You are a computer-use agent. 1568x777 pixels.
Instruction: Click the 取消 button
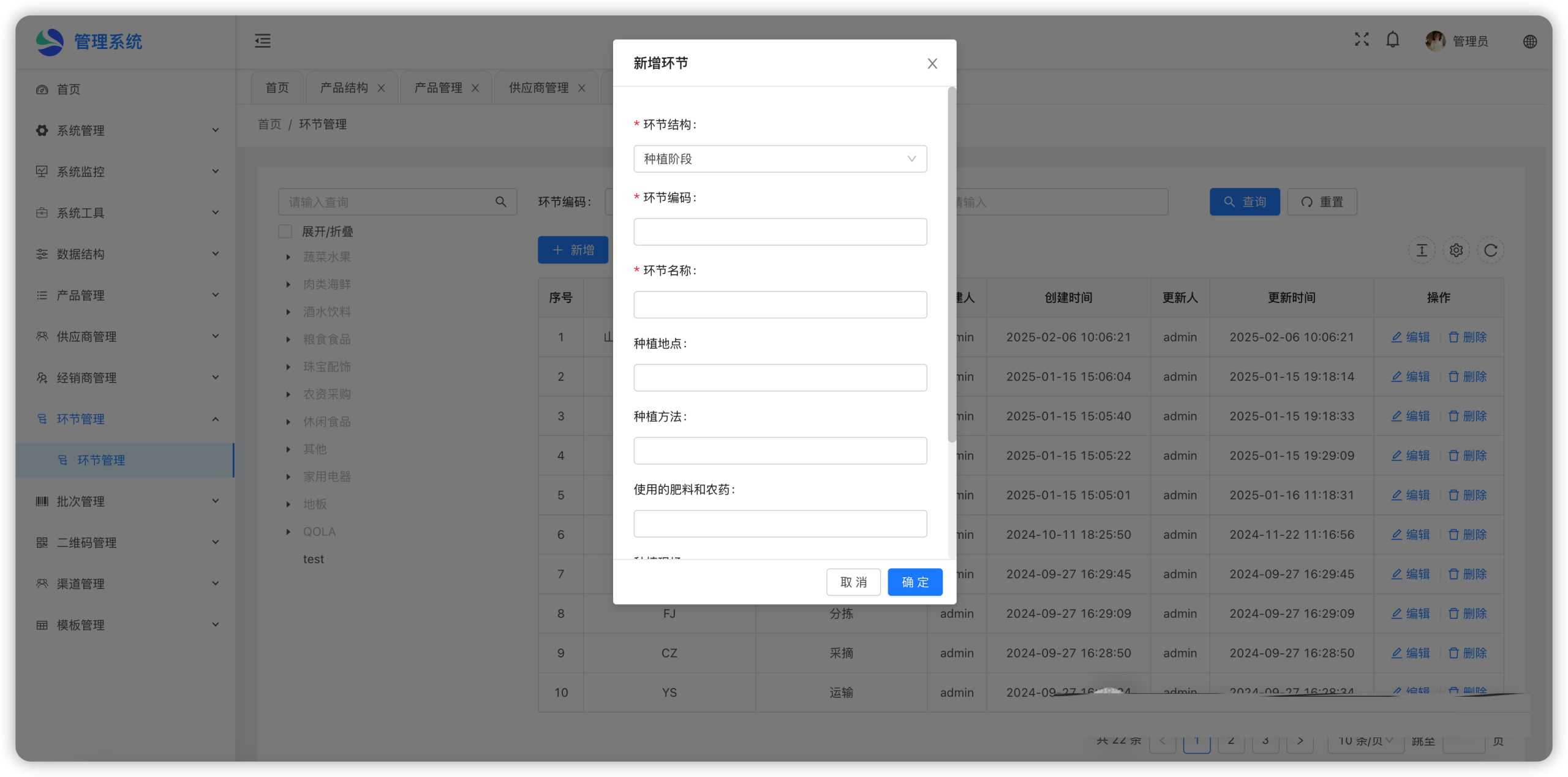point(853,582)
